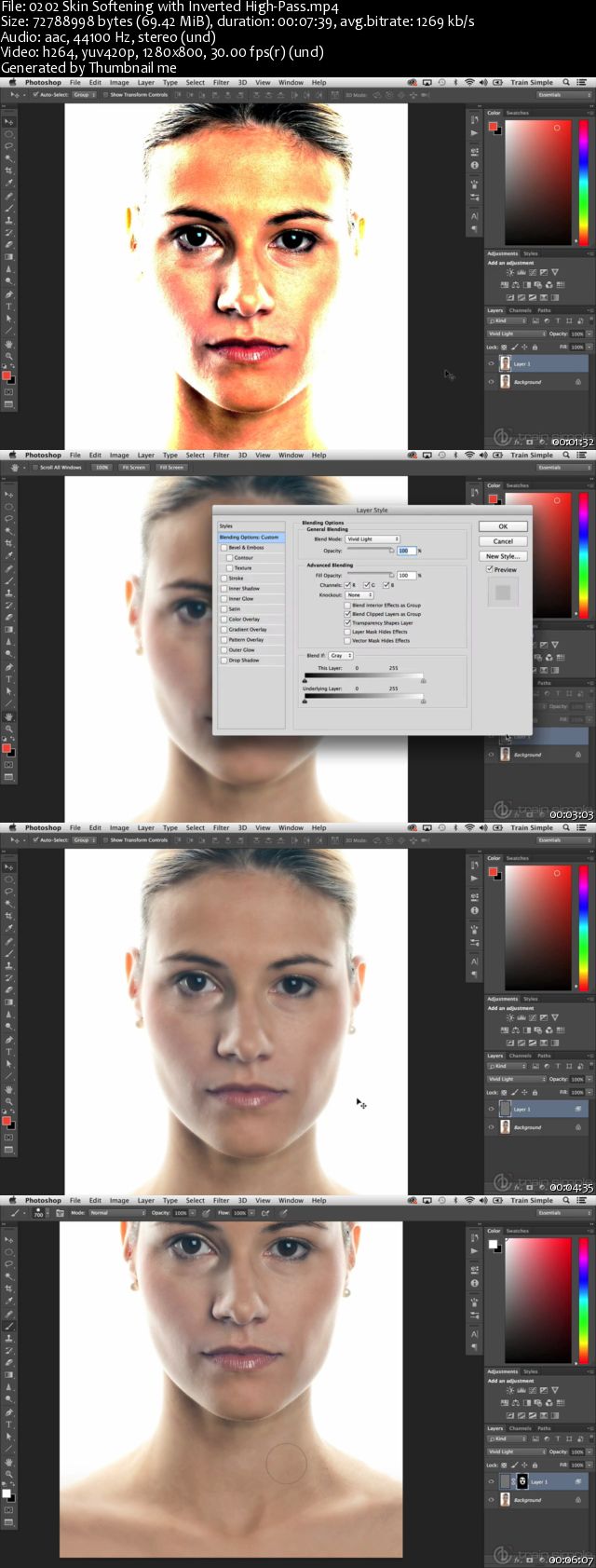Check the Scroll All Windows option
This screenshot has height=1568, width=596.
pyautogui.click(x=35, y=467)
